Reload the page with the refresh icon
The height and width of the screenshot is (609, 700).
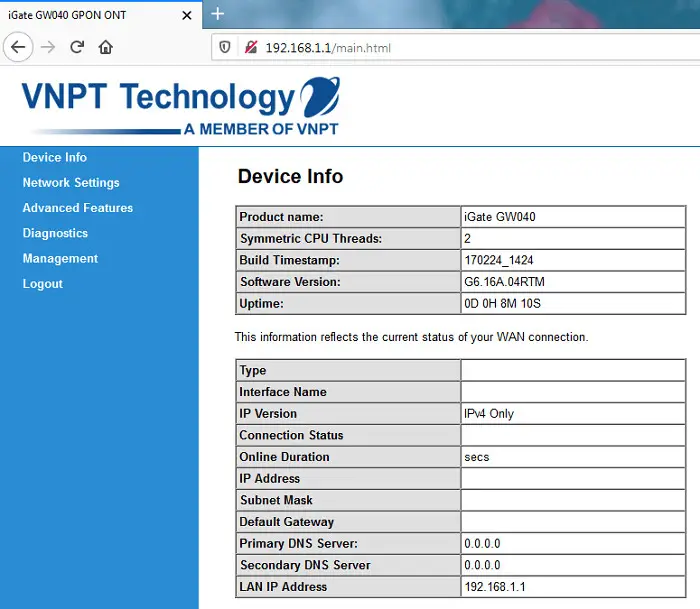(x=77, y=47)
